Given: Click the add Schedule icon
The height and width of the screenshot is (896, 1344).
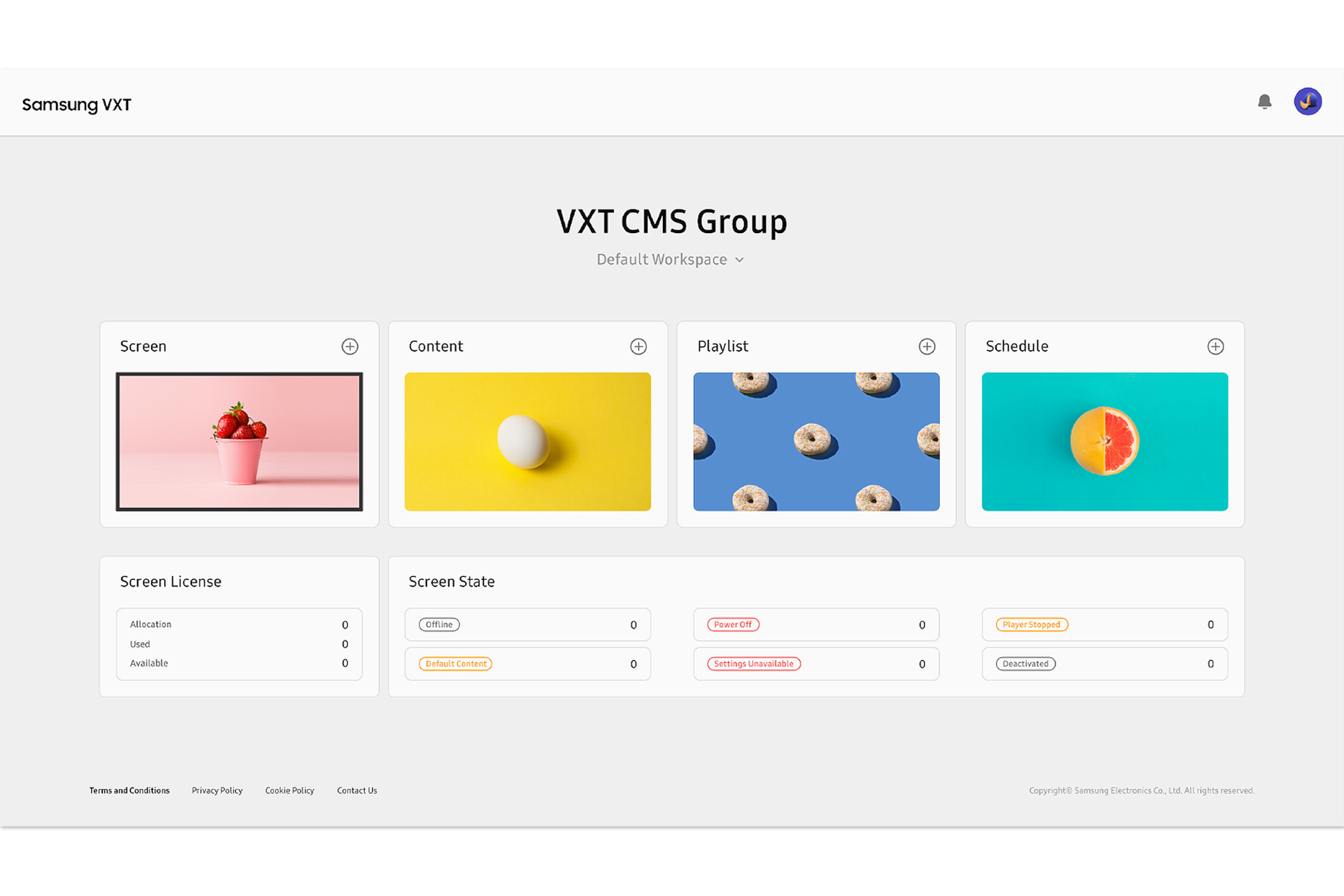Looking at the screenshot, I should (1215, 347).
